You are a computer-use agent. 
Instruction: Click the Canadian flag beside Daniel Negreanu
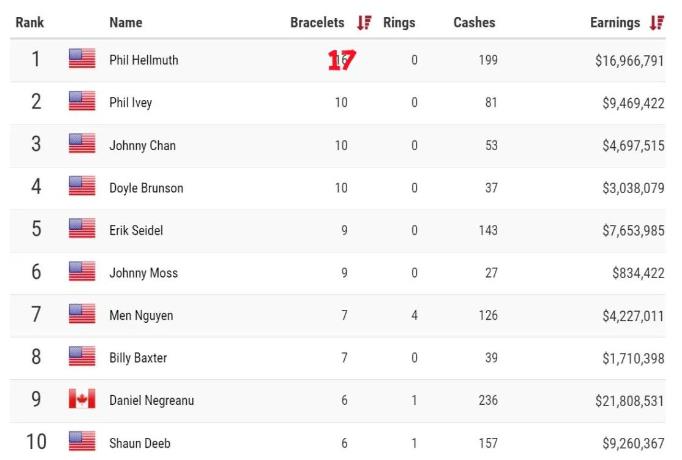[82, 400]
